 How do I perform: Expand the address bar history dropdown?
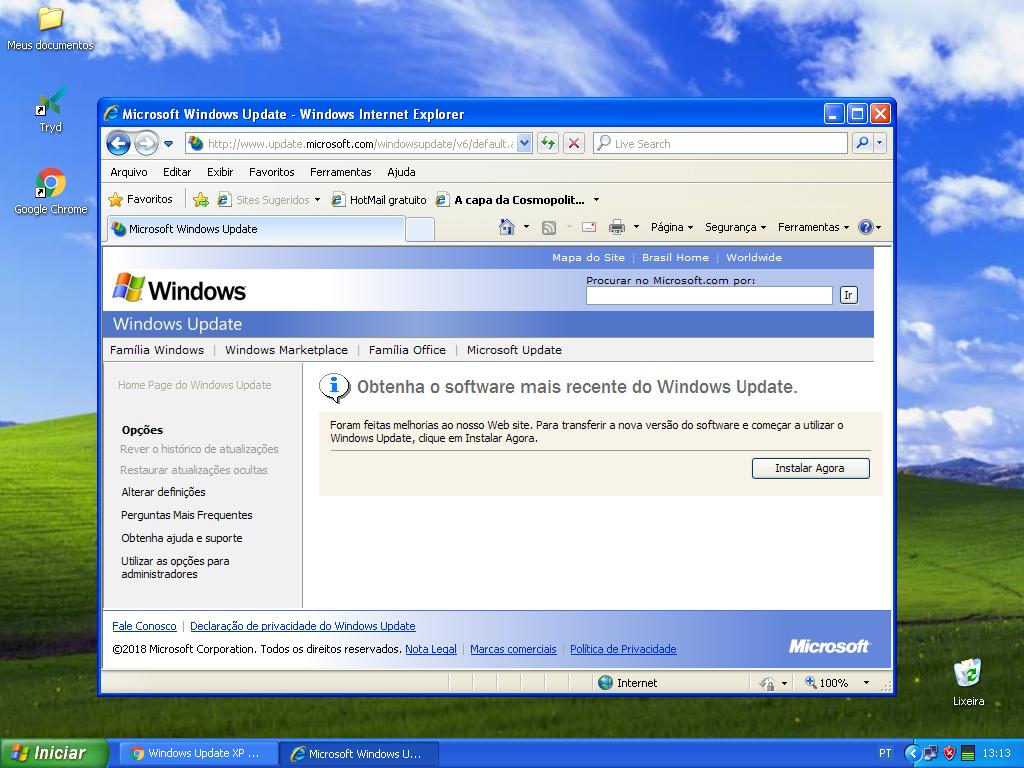coord(524,144)
